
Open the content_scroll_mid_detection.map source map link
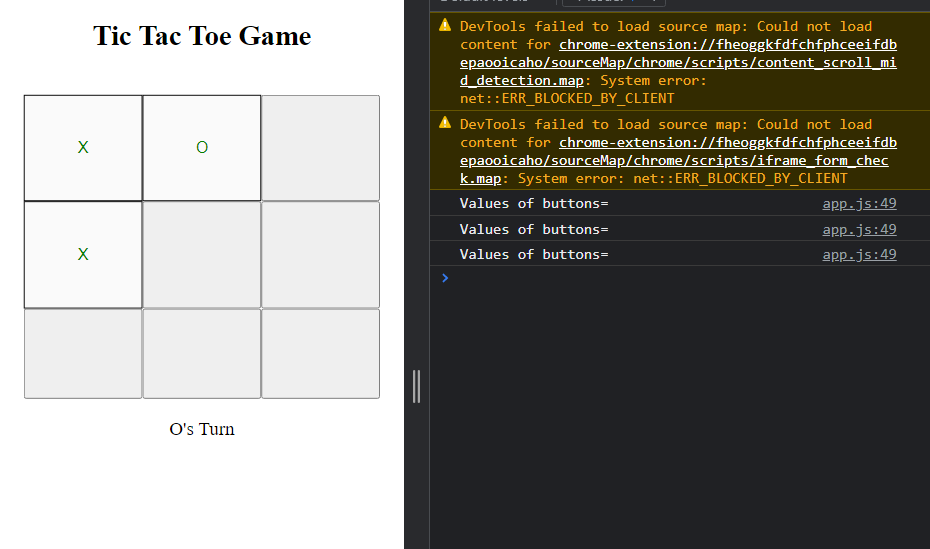(x=678, y=62)
